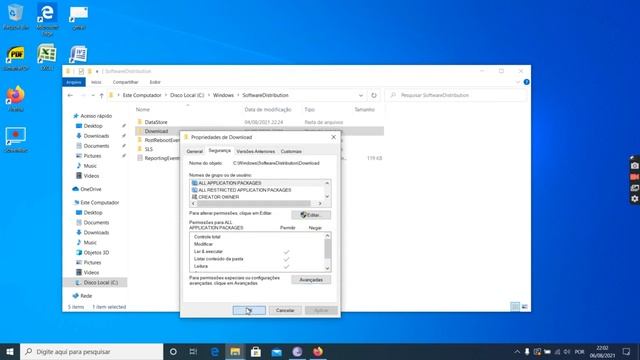Click the Pesquisar SoftwareDistribution search box
The width and height of the screenshot is (640, 360).
(456, 95)
